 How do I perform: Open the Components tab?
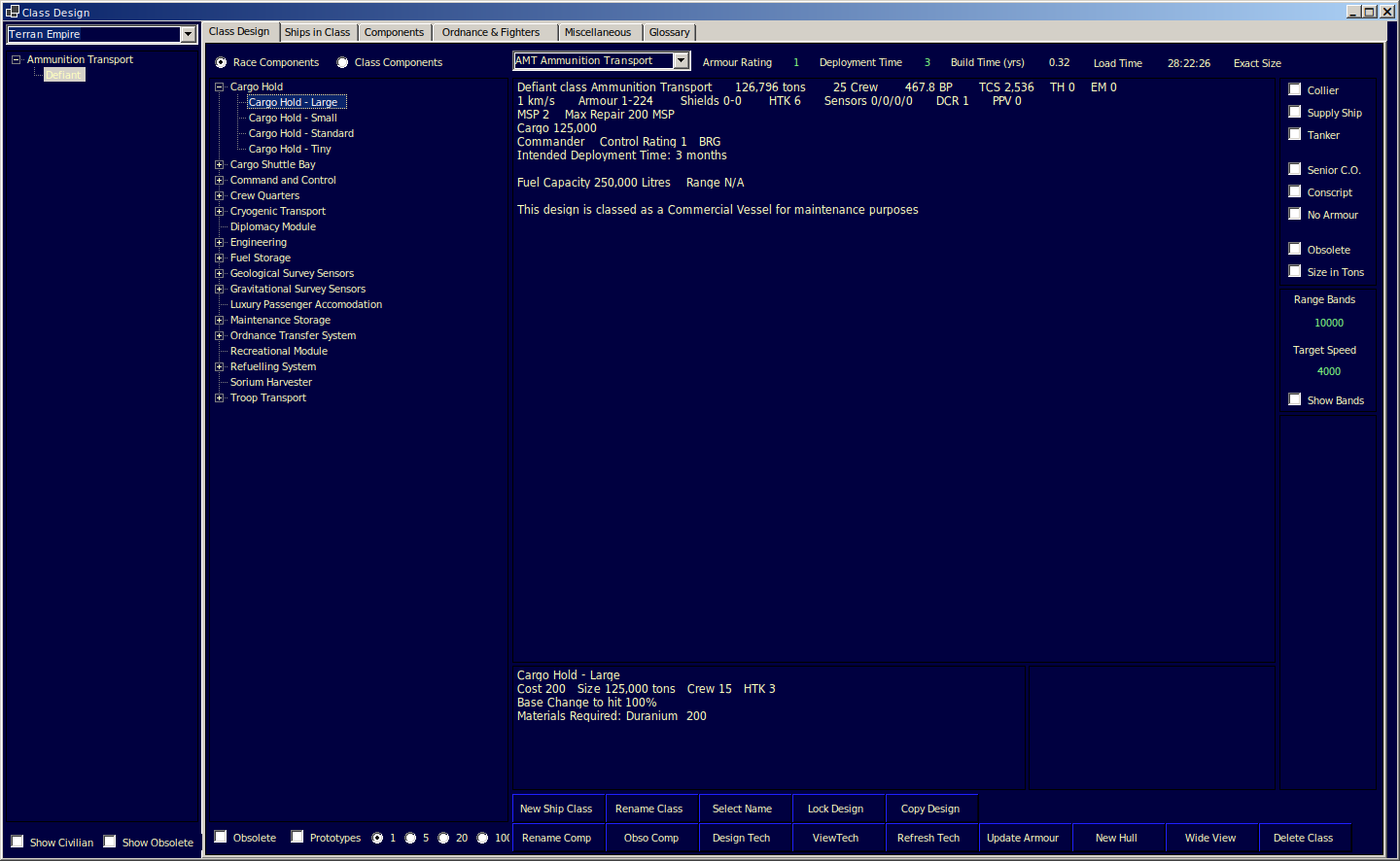(x=394, y=32)
